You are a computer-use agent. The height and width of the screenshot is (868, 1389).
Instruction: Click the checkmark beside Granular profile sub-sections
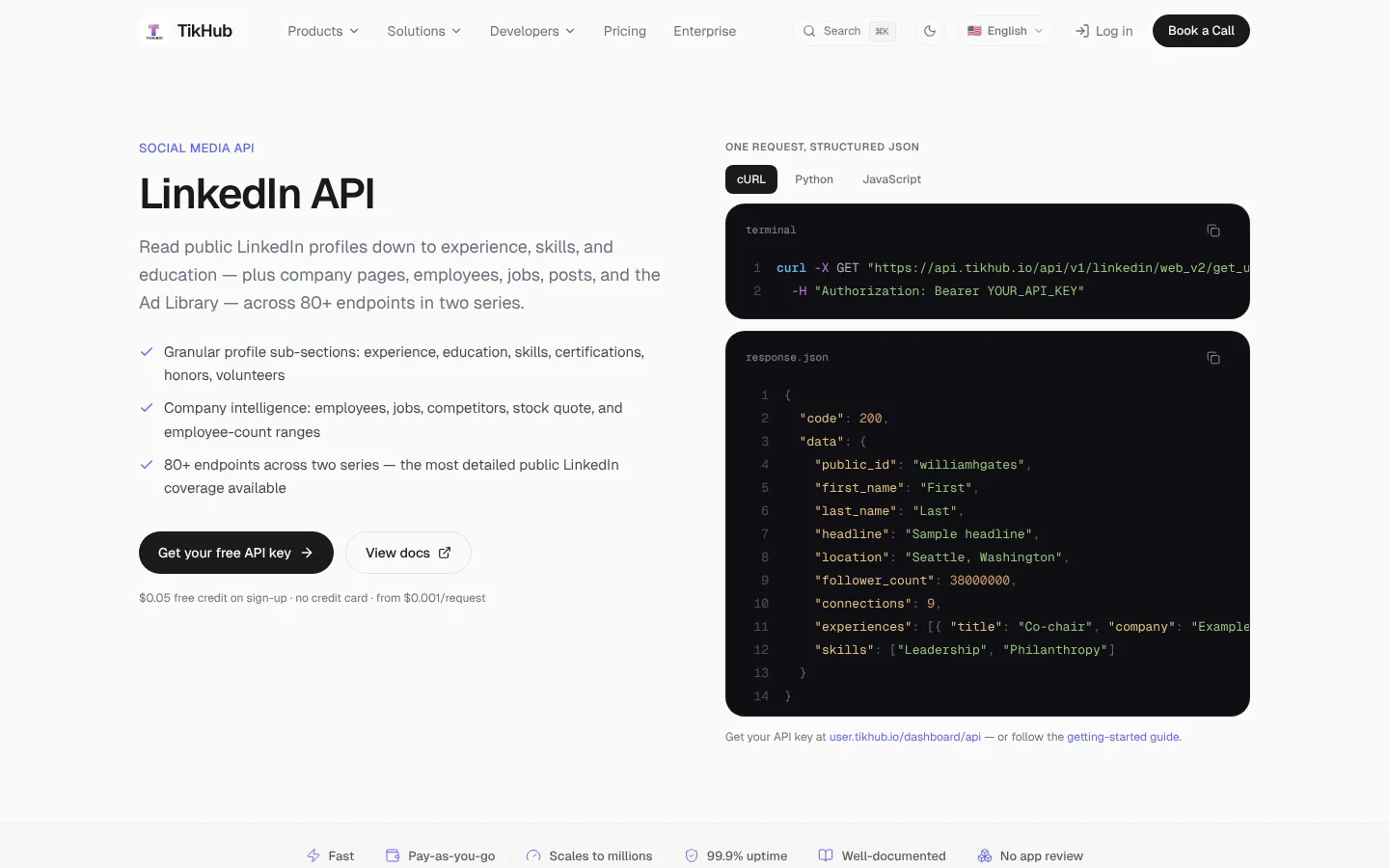pyautogui.click(x=147, y=352)
